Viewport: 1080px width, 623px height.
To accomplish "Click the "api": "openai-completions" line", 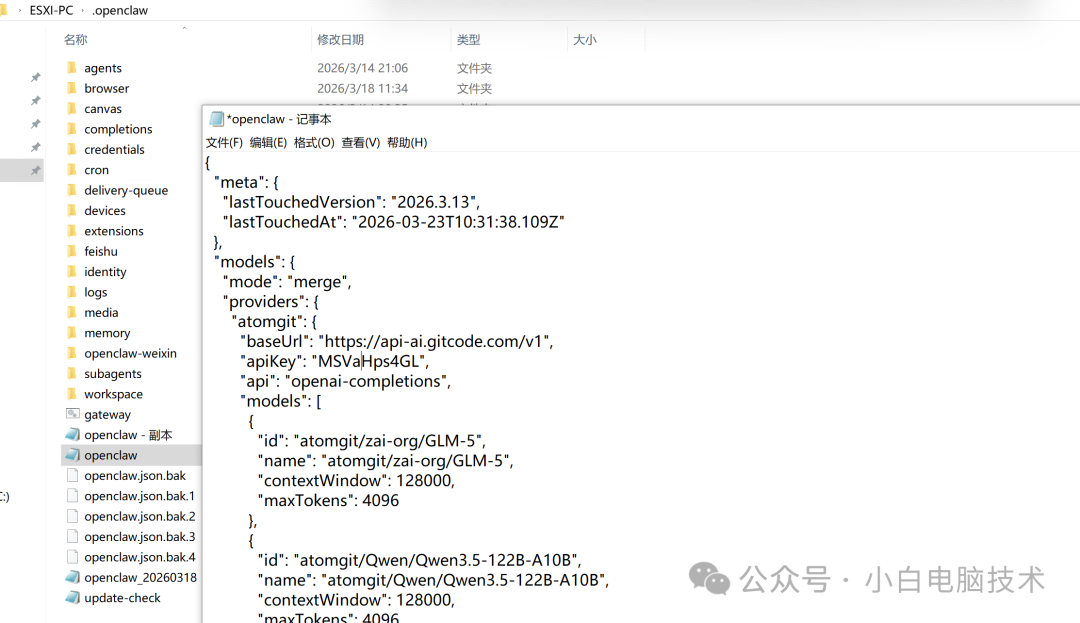I will [x=345, y=381].
